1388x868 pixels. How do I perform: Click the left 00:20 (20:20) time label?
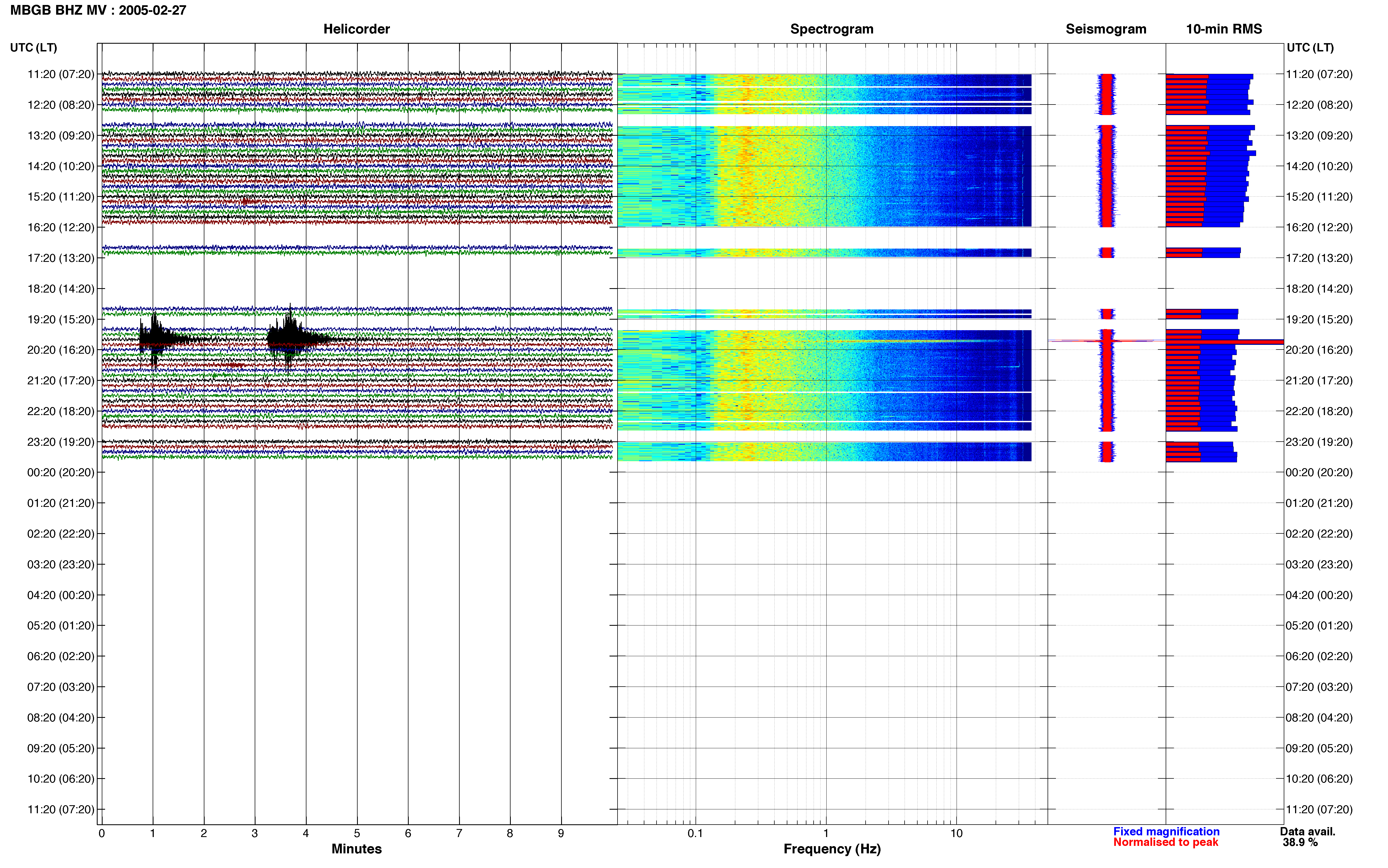pos(61,473)
